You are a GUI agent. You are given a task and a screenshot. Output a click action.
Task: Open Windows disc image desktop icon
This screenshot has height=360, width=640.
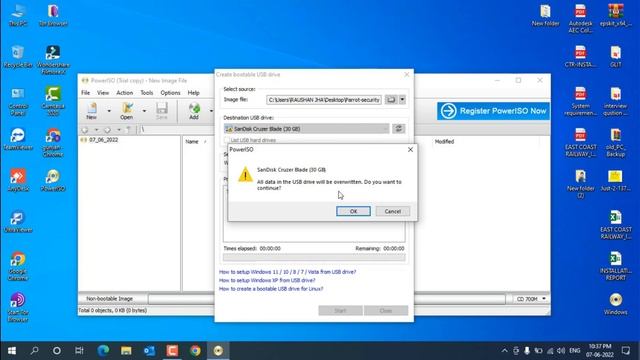pyautogui.click(x=616, y=304)
